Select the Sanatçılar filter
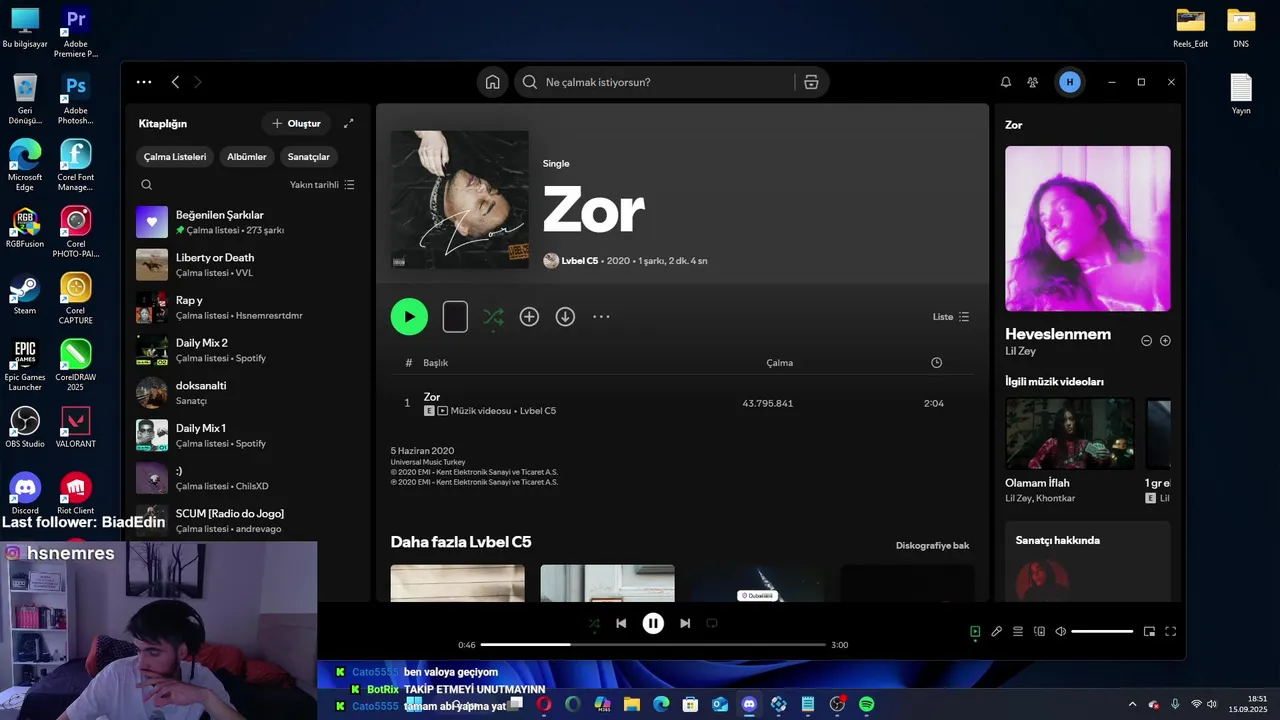The height and width of the screenshot is (720, 1280). click(x=308, y=157)
